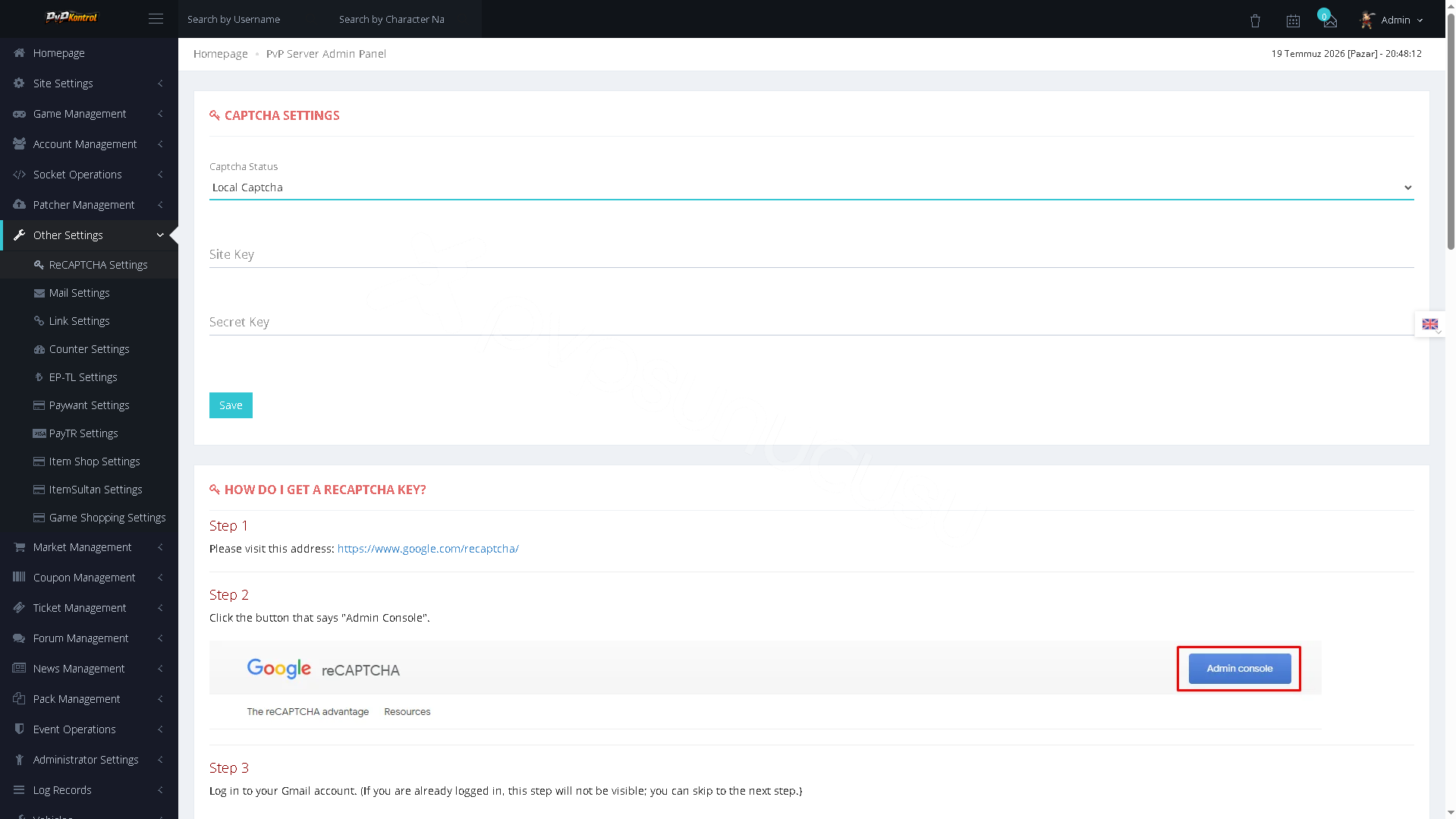This screenshot has width=1456, height=819.
Task: Click the PvPKontrol logo
Action: [x=72, y=17]
